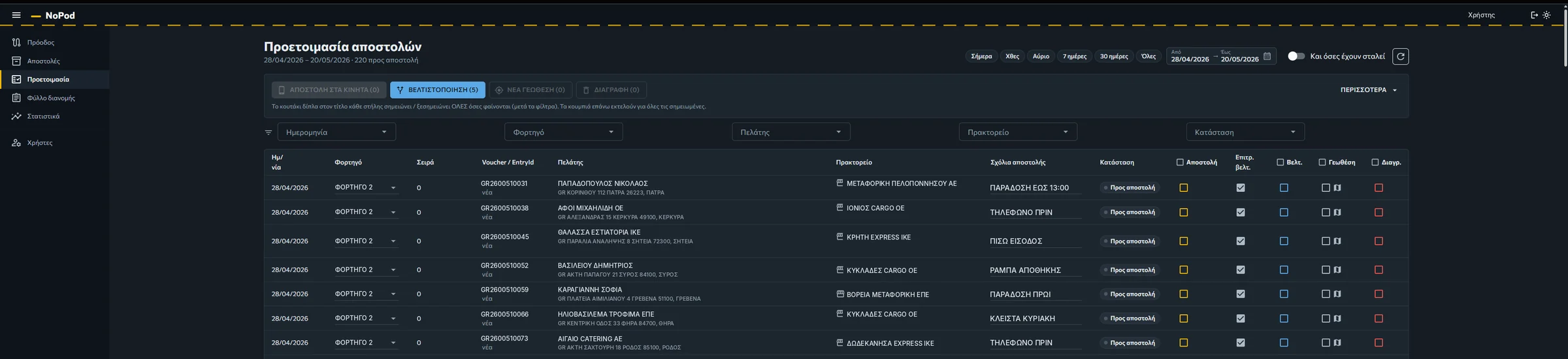
Task: Open Χρήστες in the sidebar
Action: coord(55,142)
